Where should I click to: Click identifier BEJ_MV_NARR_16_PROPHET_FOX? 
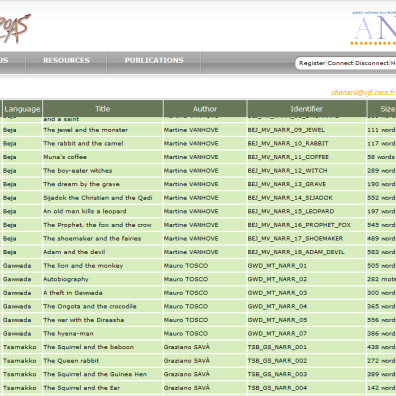coord(299,225)
